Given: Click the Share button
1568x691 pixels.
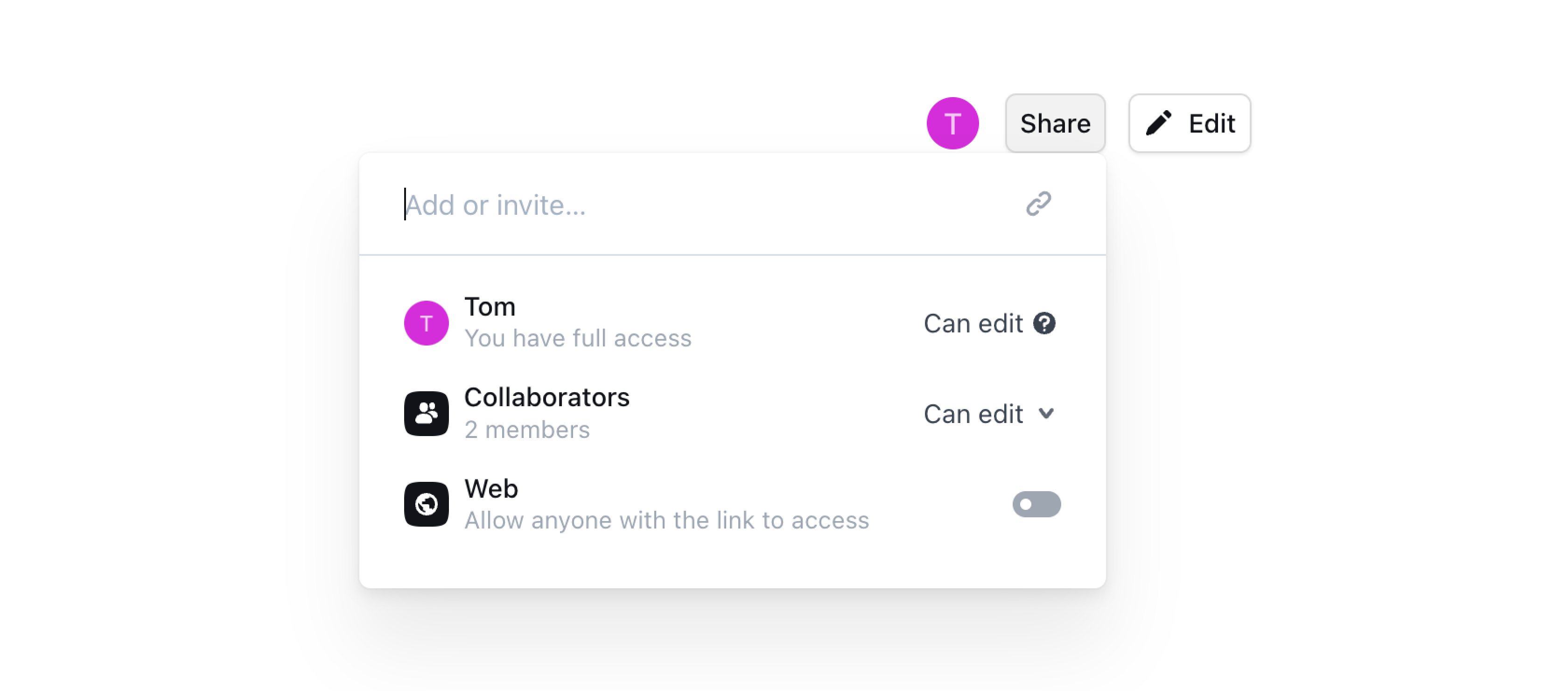Looking at the screenshot, I should tap(1055, 122).
